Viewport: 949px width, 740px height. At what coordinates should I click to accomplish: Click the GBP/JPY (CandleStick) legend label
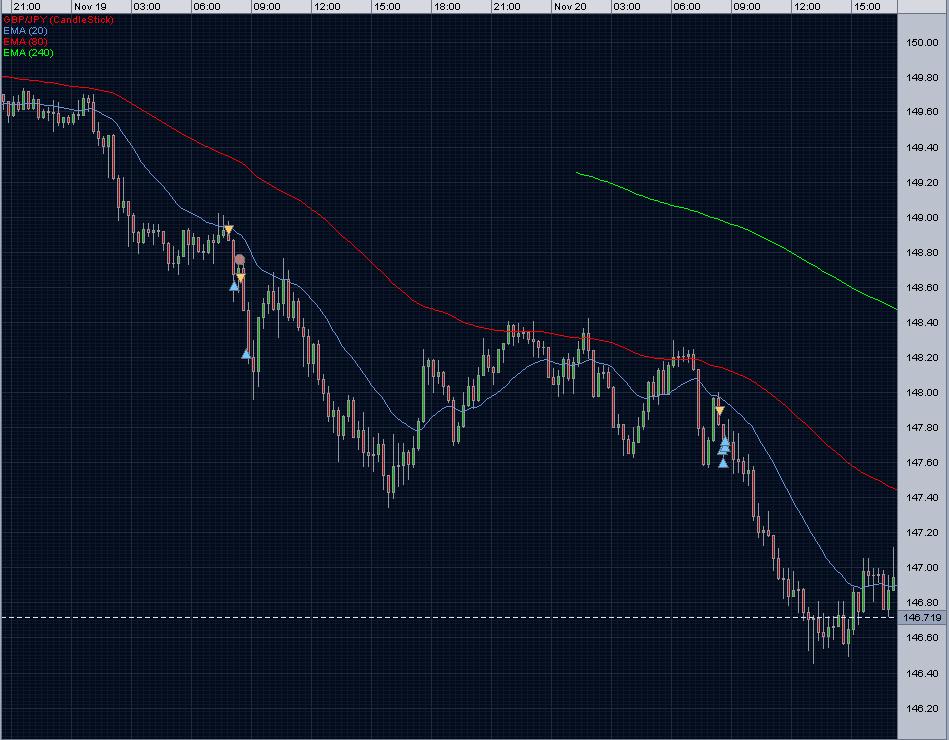pyautogui.click(x=58, y=20)
